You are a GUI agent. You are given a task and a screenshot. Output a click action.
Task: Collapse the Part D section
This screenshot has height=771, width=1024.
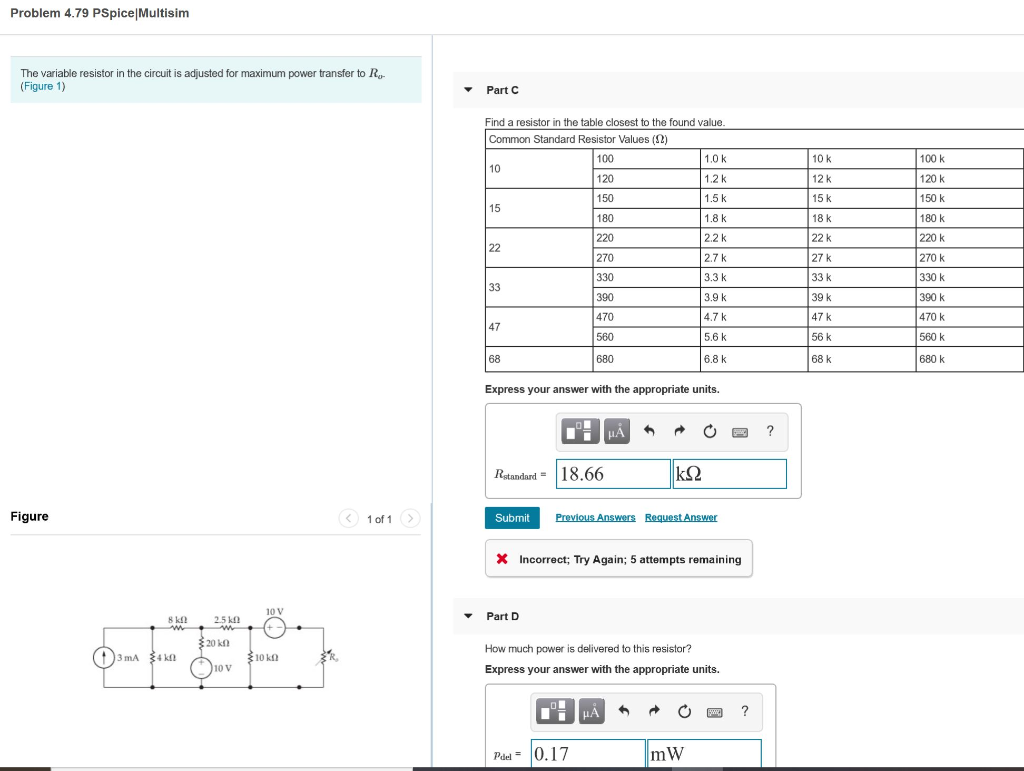click(x=467, y=616)
